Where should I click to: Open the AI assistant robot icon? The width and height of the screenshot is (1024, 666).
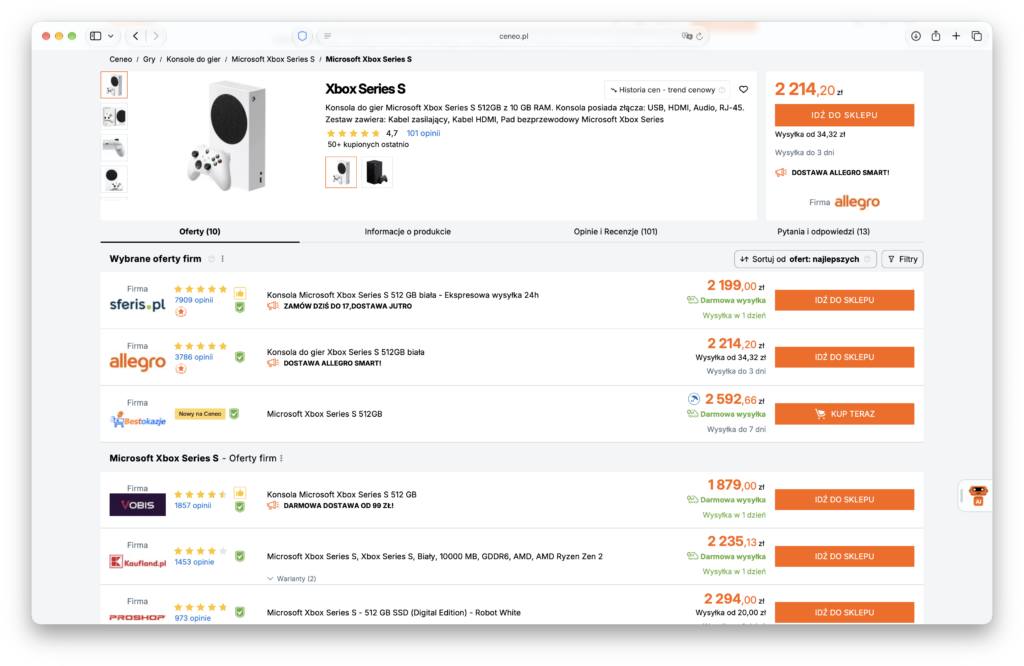click(978, 496)
